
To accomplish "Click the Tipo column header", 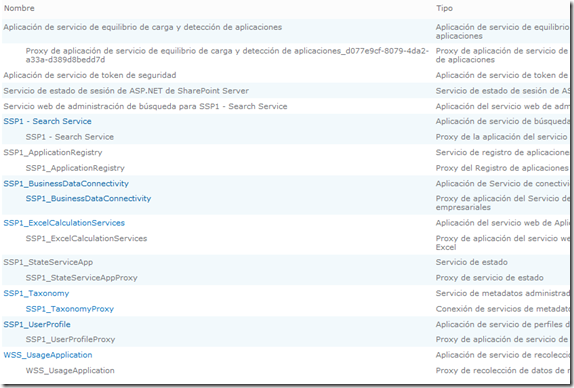I will (444, 8).
